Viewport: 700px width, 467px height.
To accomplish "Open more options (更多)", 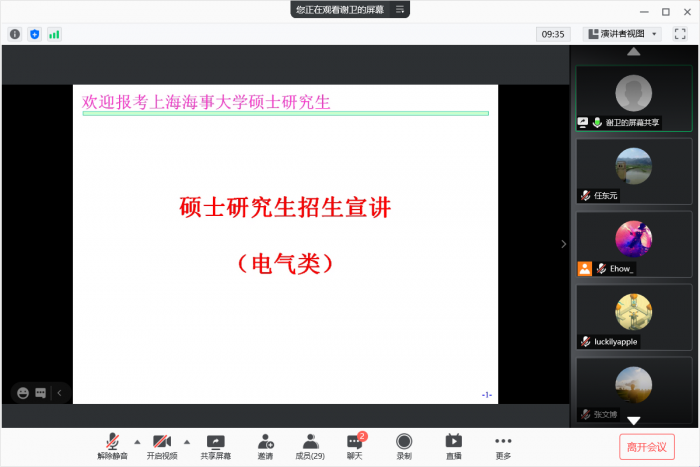I will 503,446.
